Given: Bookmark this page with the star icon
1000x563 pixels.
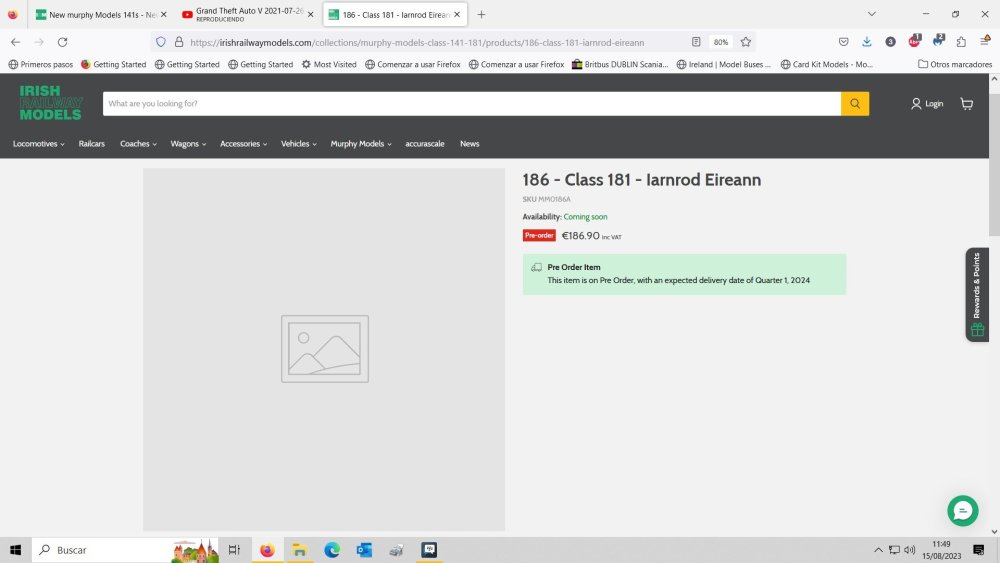Looking at the screenshot, I should click(x=746, y=42).
